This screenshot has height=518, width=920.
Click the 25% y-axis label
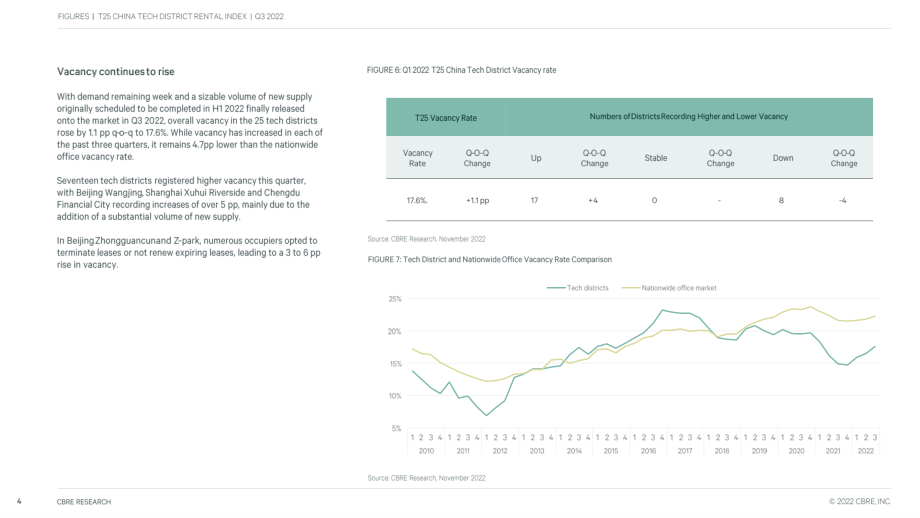coord(395,299)
